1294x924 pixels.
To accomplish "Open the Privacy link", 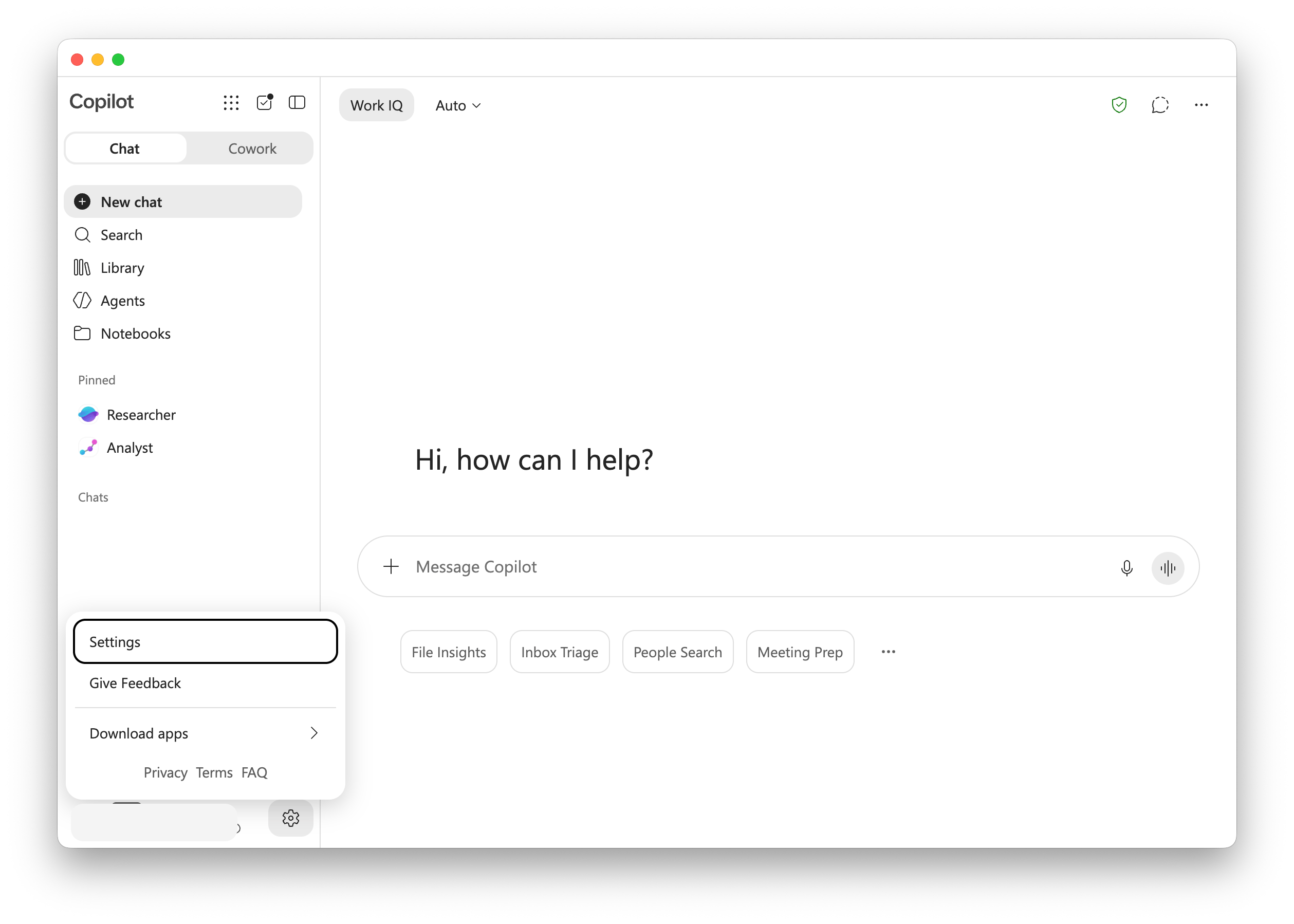I will [x=165, y=773].
